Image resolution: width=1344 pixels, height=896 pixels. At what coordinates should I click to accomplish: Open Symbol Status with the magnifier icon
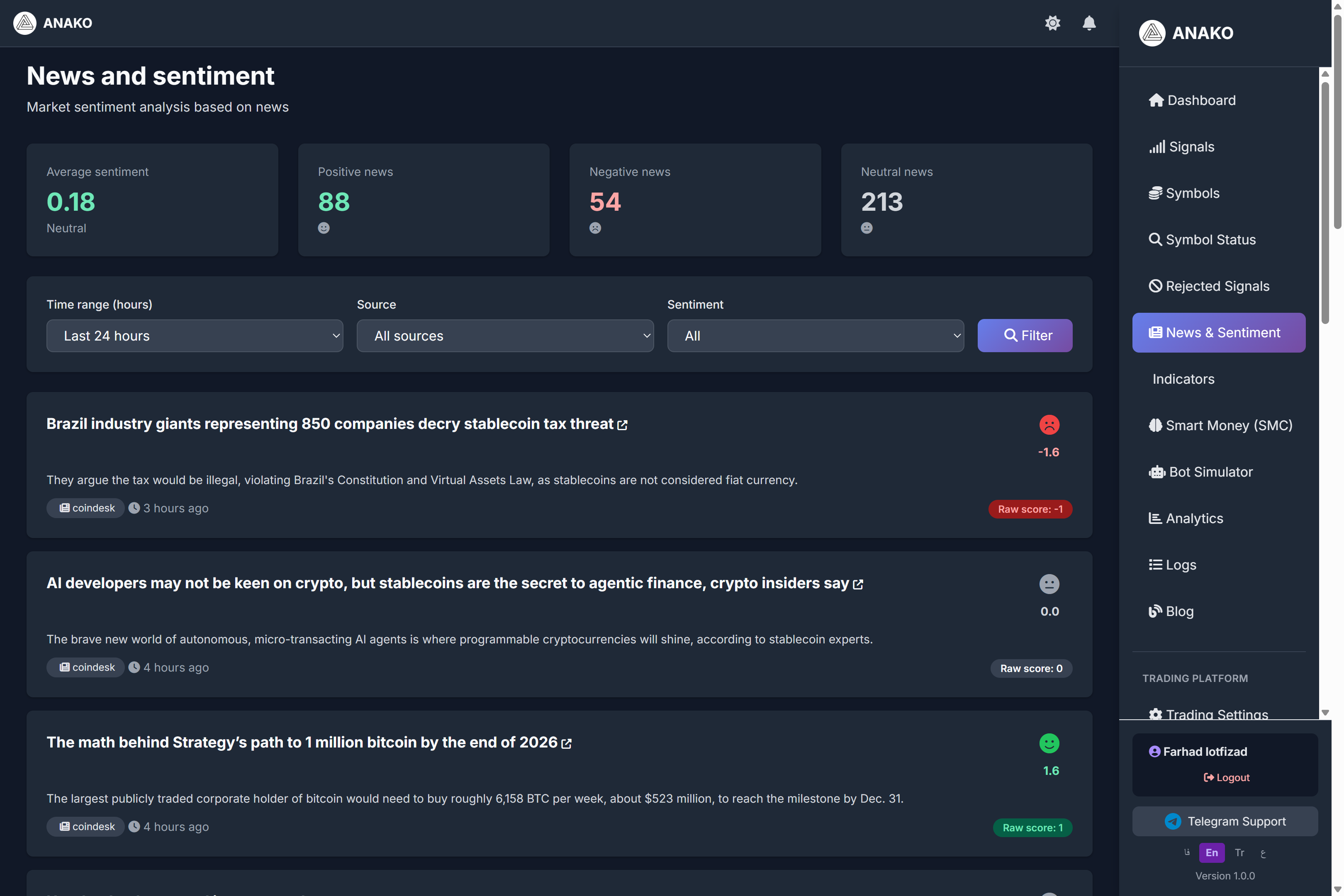[x=1157, y=239]
